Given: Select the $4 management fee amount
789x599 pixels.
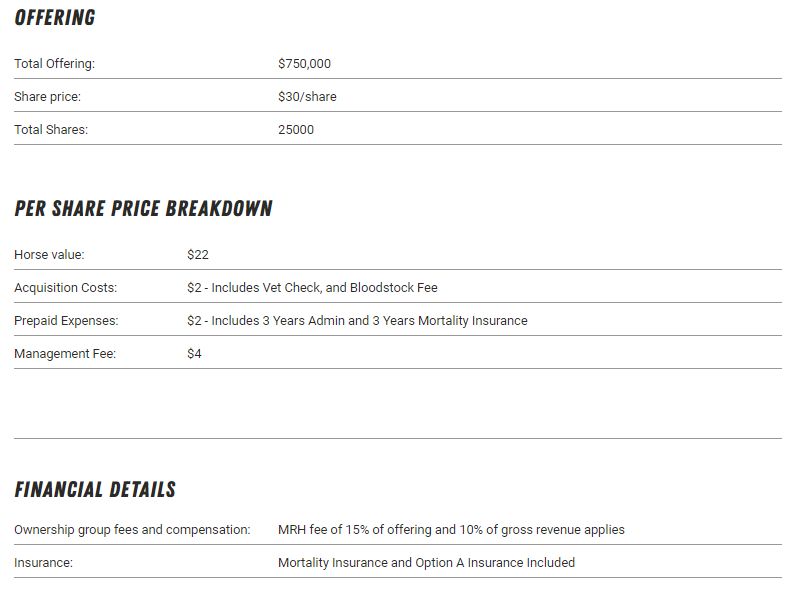Looking at the screenshot, I should tap(194, 354).
